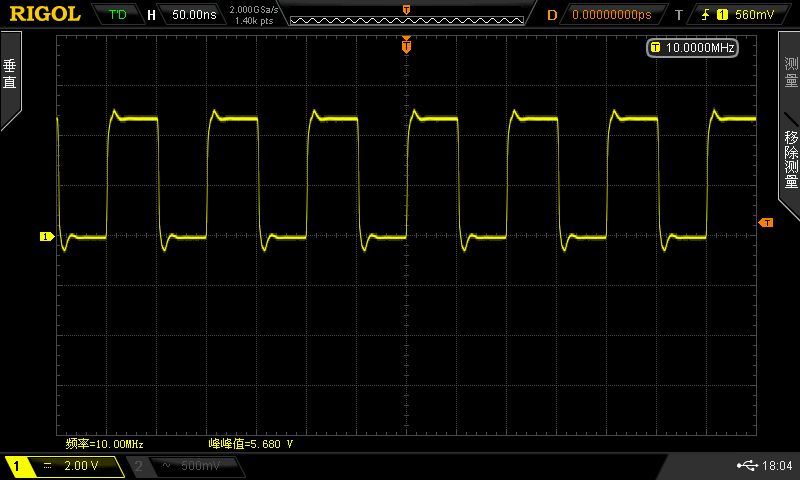
Task: Click the RIGOL logo
Action: tap(45, 14)
